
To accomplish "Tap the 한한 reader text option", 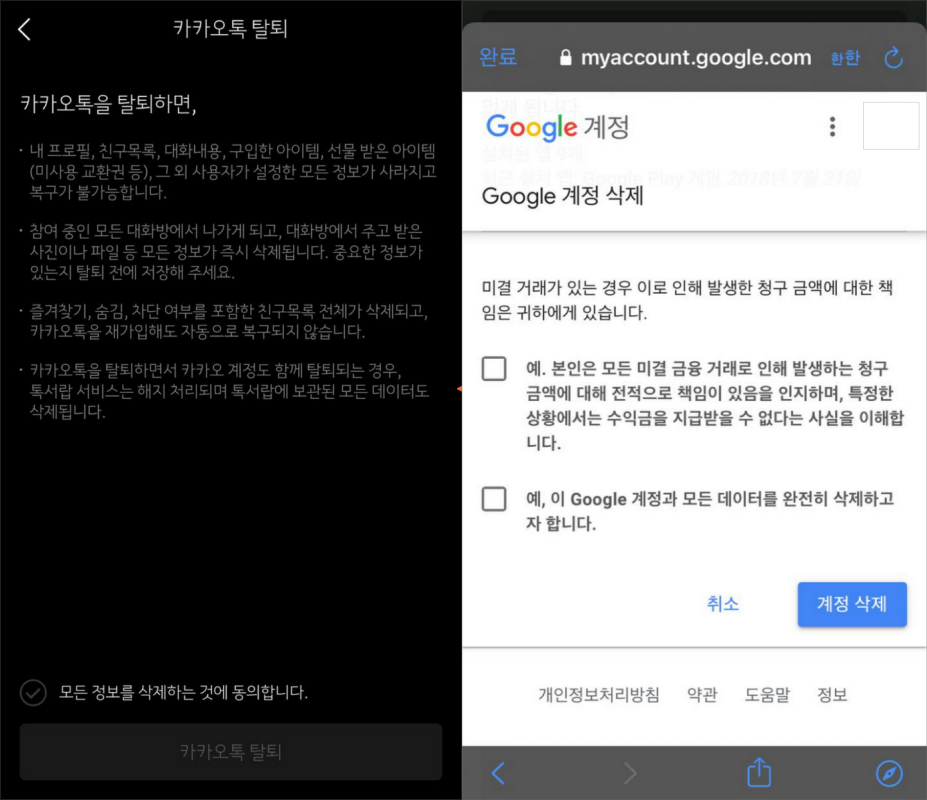I will pos(845,58).
